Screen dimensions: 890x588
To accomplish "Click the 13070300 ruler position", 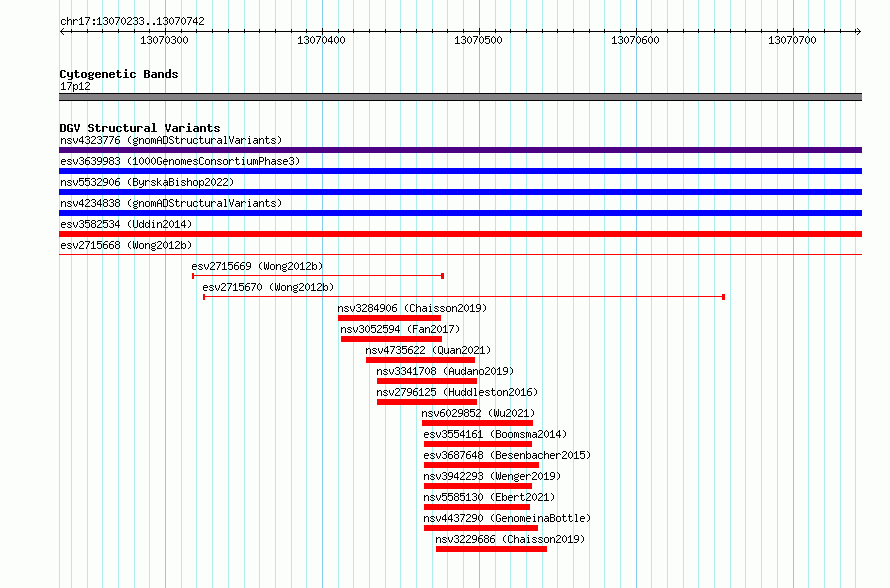I will coord(164,40).
